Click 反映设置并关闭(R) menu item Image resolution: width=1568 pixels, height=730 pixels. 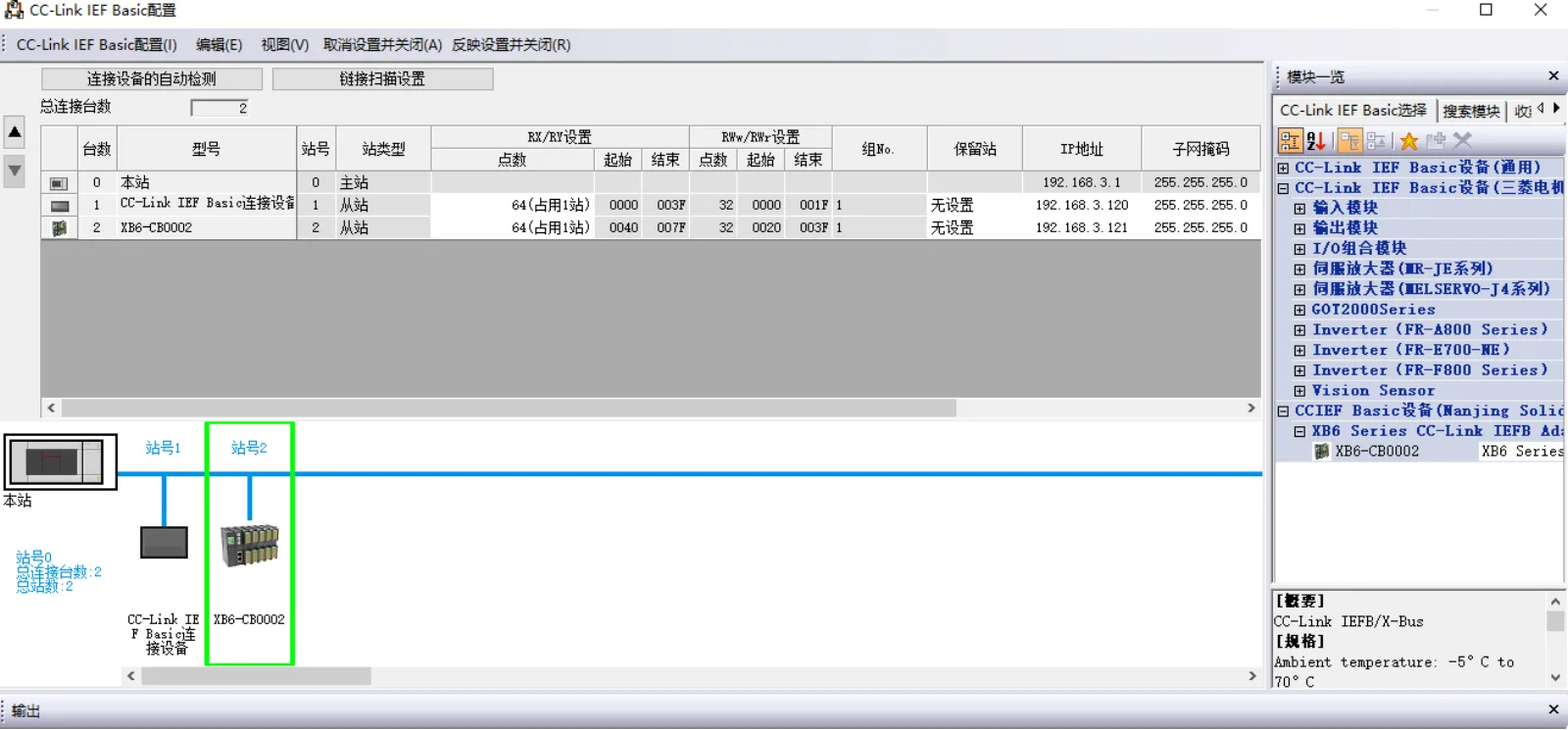(x=511, y=45)
